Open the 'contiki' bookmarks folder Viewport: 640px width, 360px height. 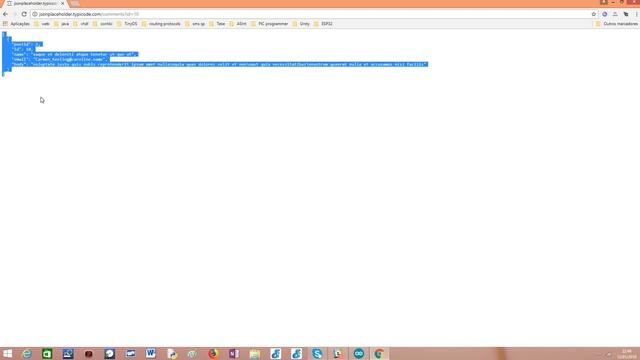pyautogui.click(x=102, y=24)
